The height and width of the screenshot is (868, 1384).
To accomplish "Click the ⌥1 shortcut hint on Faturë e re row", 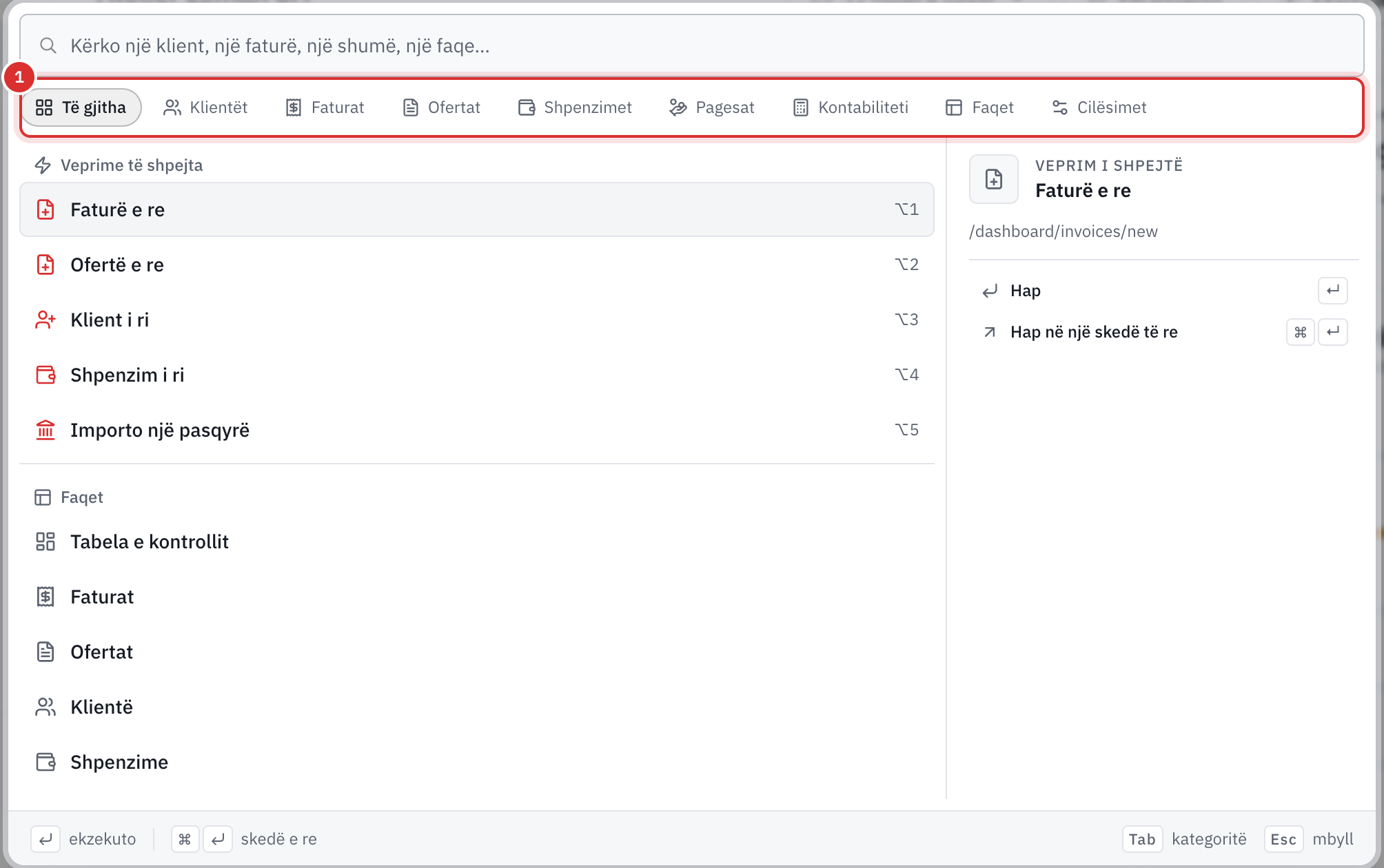I will point(907,209).
